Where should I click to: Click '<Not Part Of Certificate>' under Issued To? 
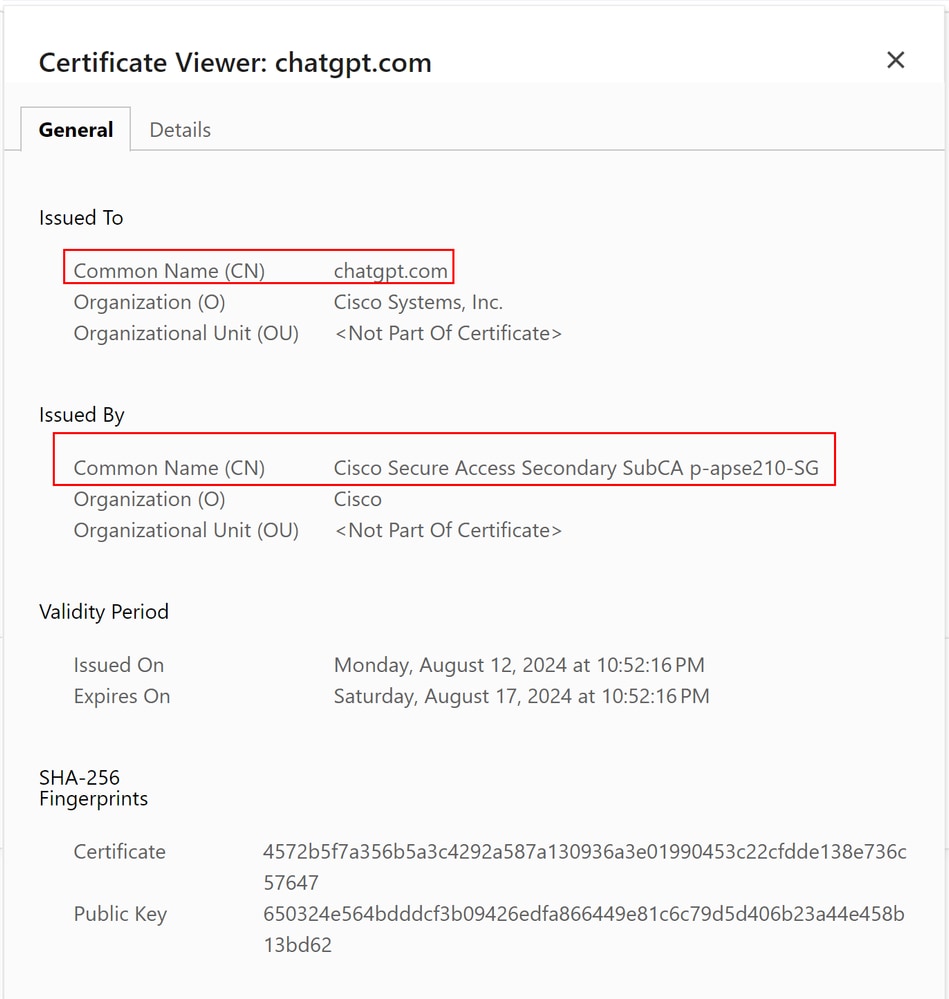tap(448, 333)
